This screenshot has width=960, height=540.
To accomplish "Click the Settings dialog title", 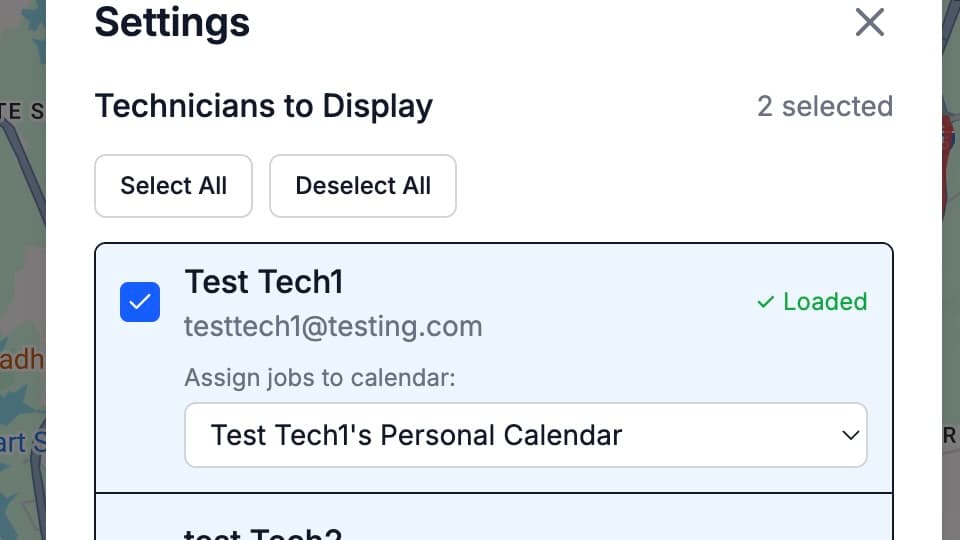I will coord(172,22).
